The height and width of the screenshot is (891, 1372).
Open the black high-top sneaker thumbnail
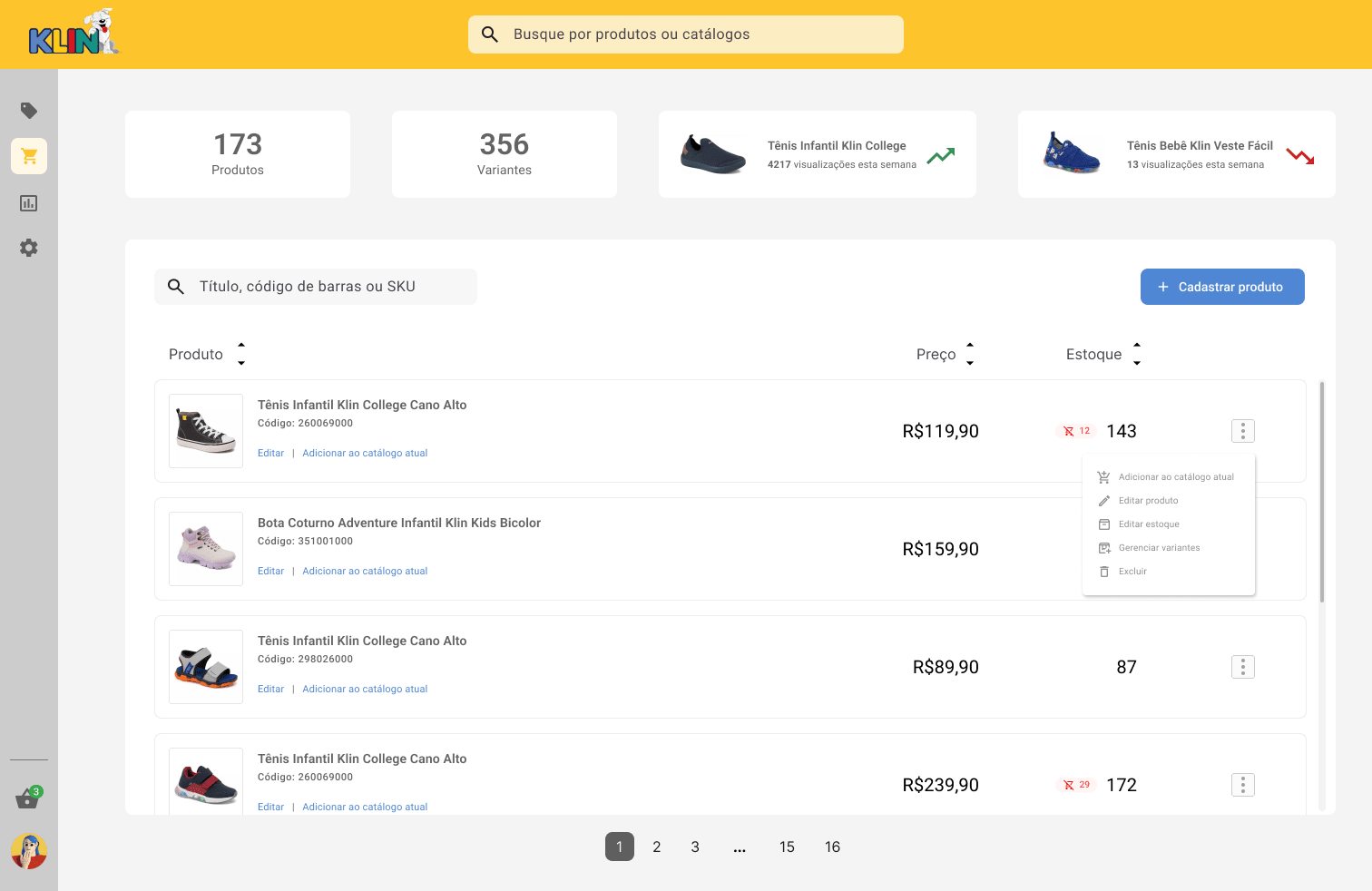pos(206,431)
